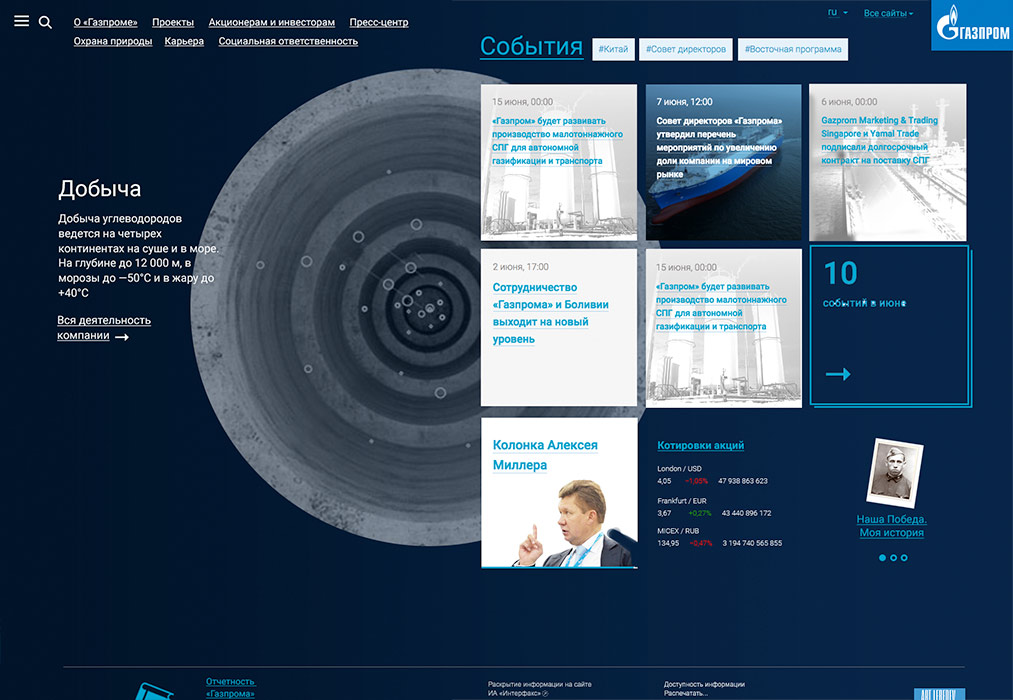The height and width of the screenshot is (700, 1013).
Task: Filter by #Совет директоров tag
Action: [x=685, y=49]
